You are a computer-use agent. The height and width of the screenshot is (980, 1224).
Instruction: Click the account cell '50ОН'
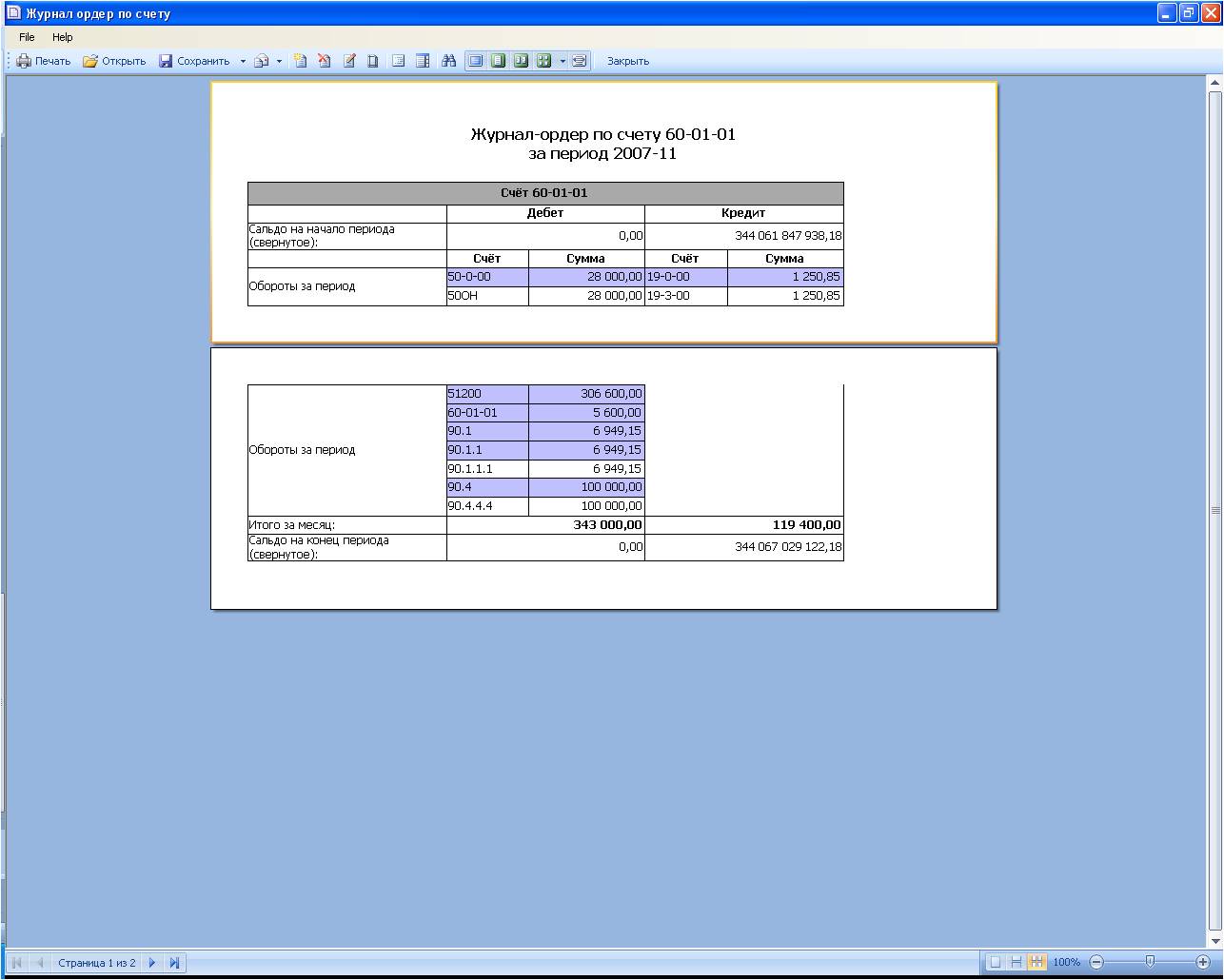[487, 296]
